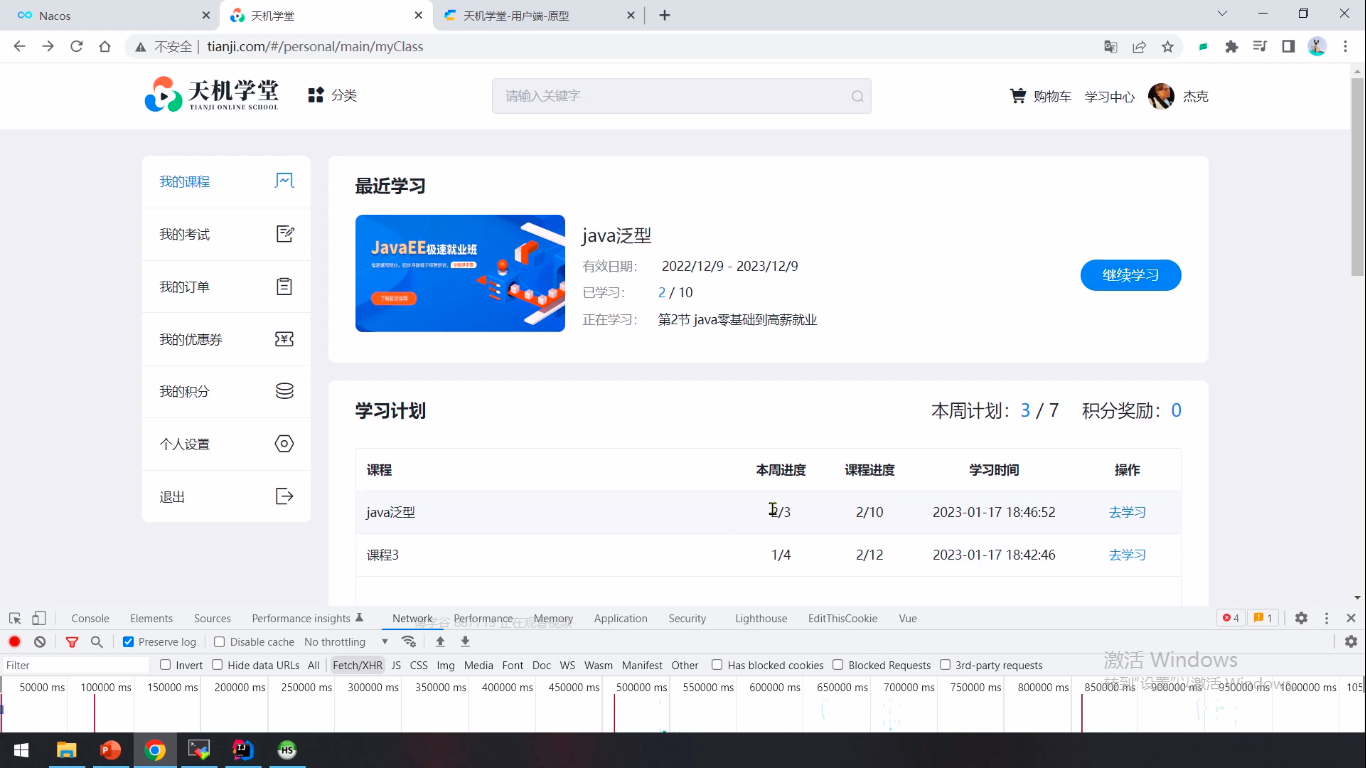Image resolution: width=1366 pixels, height=768 pixels.
Task: Click 去学习 for java泛型
Action: 1127,512
